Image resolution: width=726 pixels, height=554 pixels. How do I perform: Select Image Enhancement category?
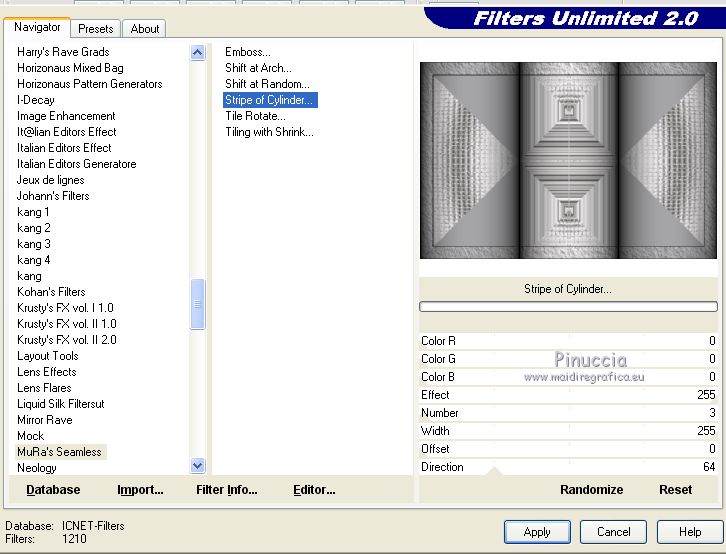[66, 116]
